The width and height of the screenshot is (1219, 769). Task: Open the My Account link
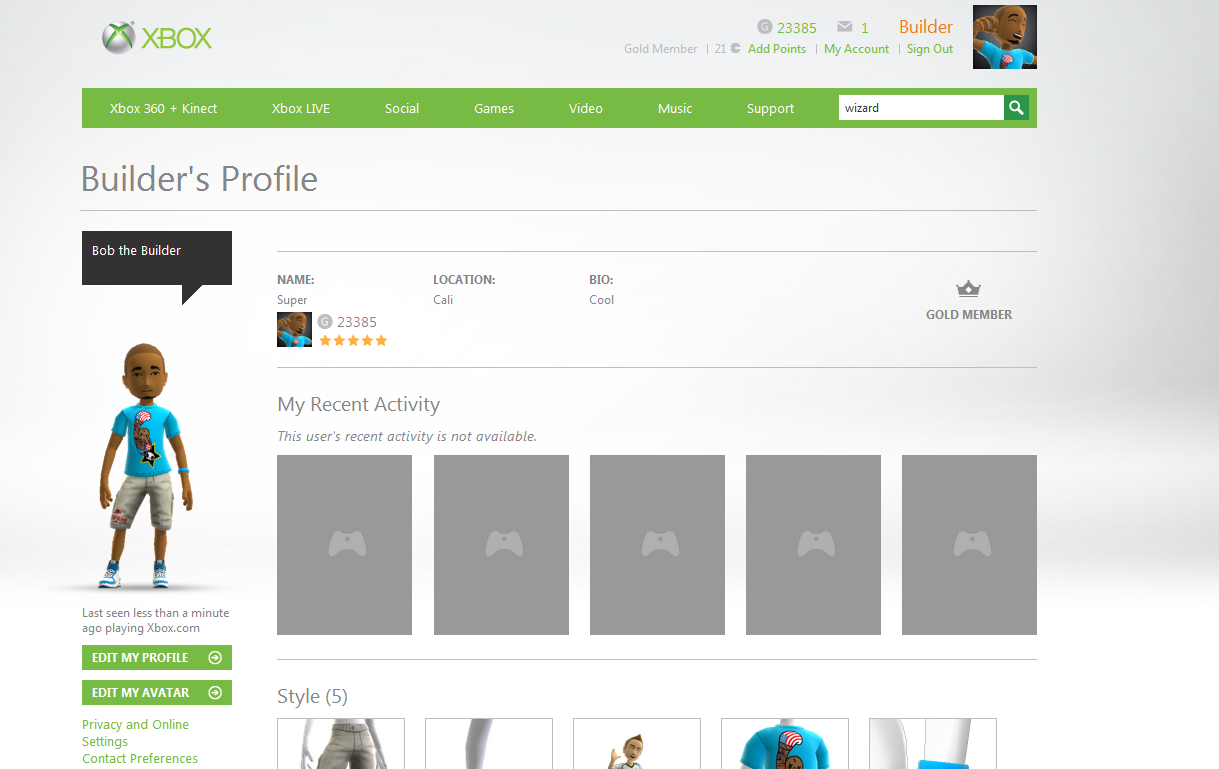pyautogui.click(x=856, y=49)
